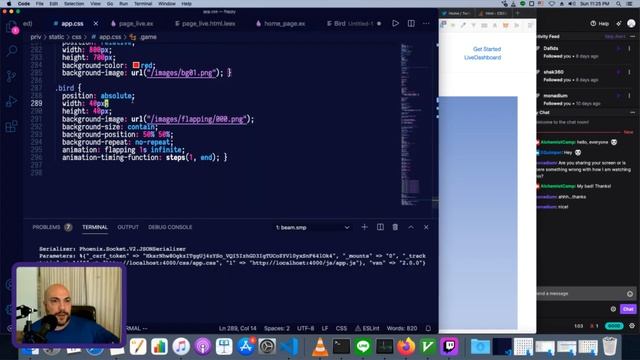Close the app.css editor tab

pyautogui.click(x=96, y=24)
